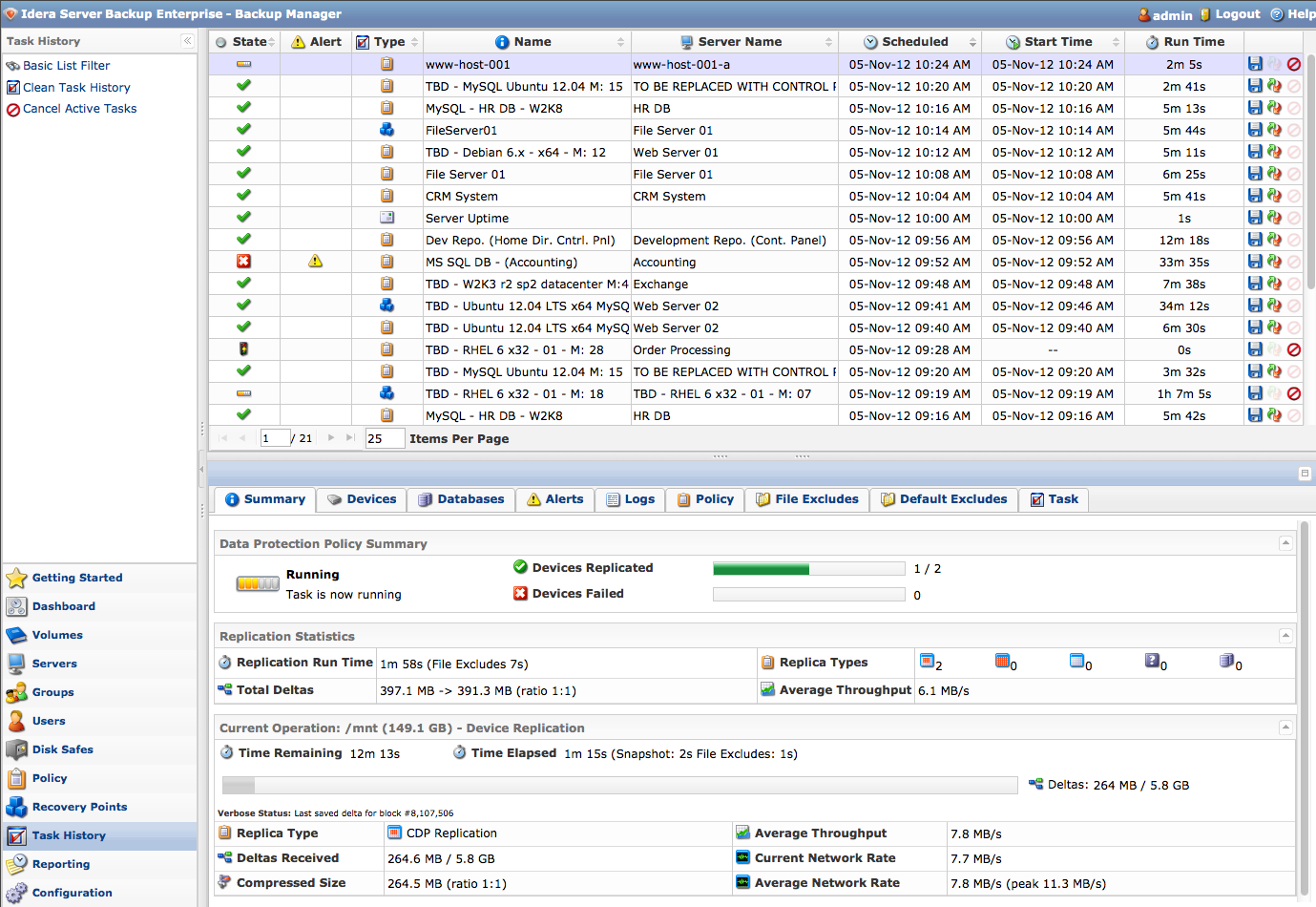1316x907 pixels.
Task: Click the running state icon of www-host-001
Action: tap(243, 64)
